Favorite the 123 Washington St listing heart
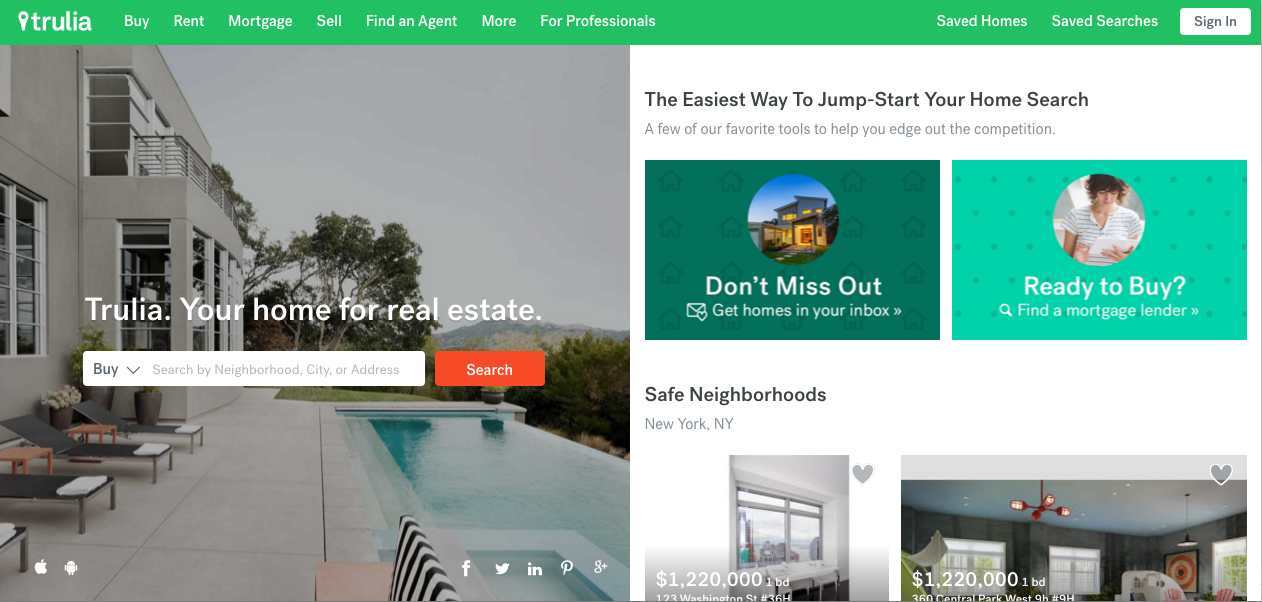Viewport: 1262px width, 602px height. [863, 474]
